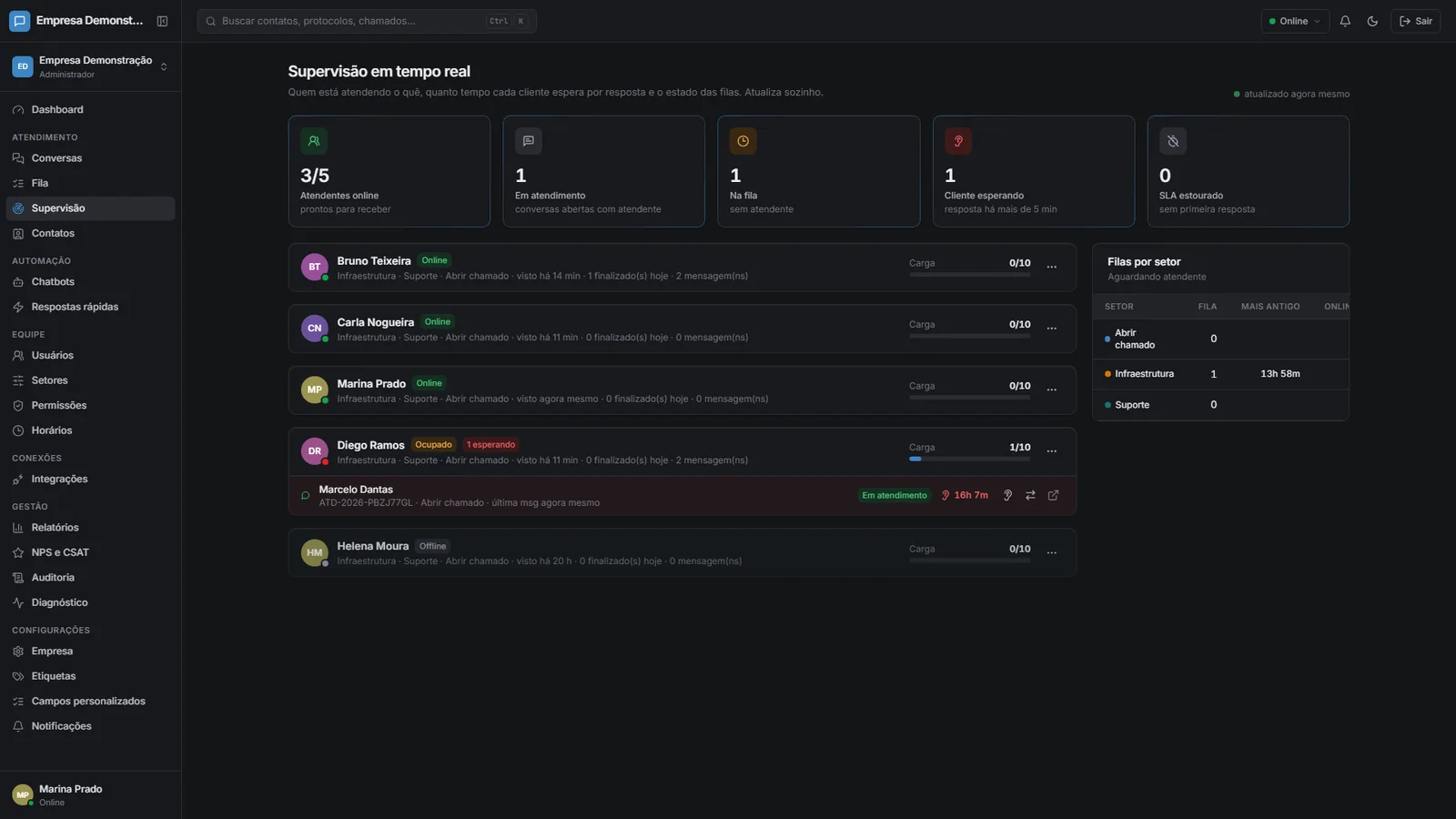Click the transfer arrows icon for Marcelo Dantas

tap(1030, 496)
